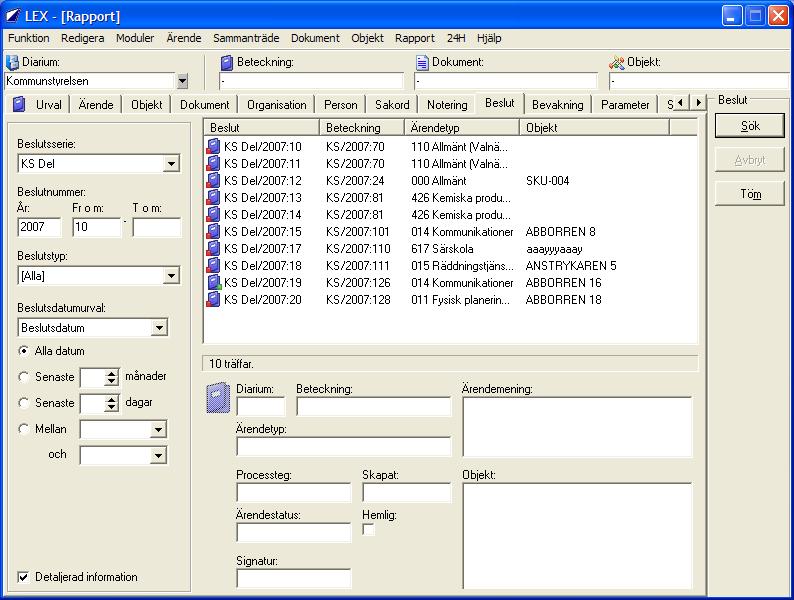
Task: Click the book icon beside Urval tab
Action: (x=19, y=104)
